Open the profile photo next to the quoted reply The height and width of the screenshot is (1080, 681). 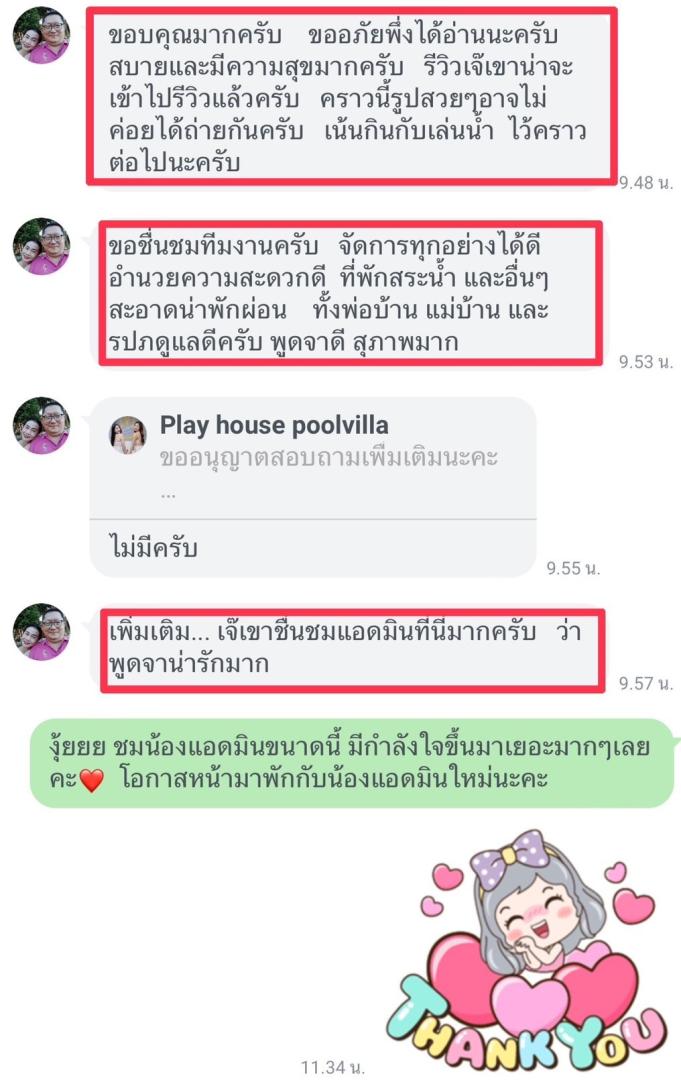click(x=41, y=425)
